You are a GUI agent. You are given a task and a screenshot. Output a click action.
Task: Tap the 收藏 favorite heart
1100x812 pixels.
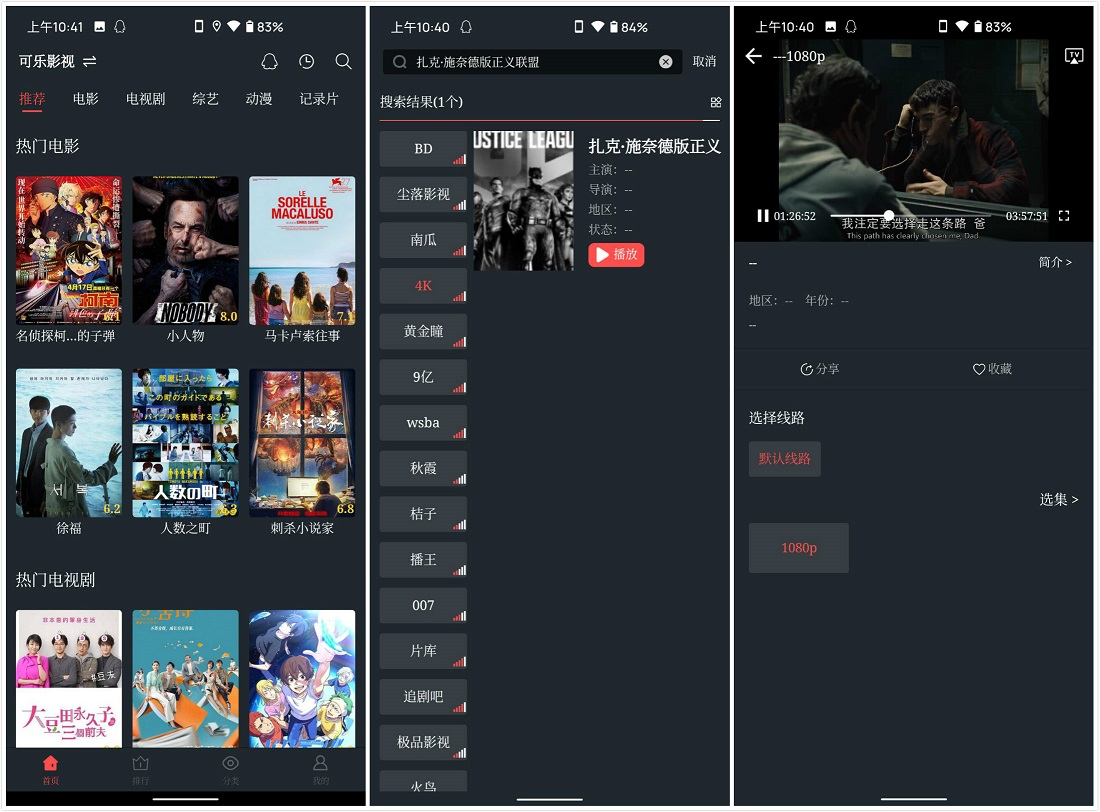[992, 369]
